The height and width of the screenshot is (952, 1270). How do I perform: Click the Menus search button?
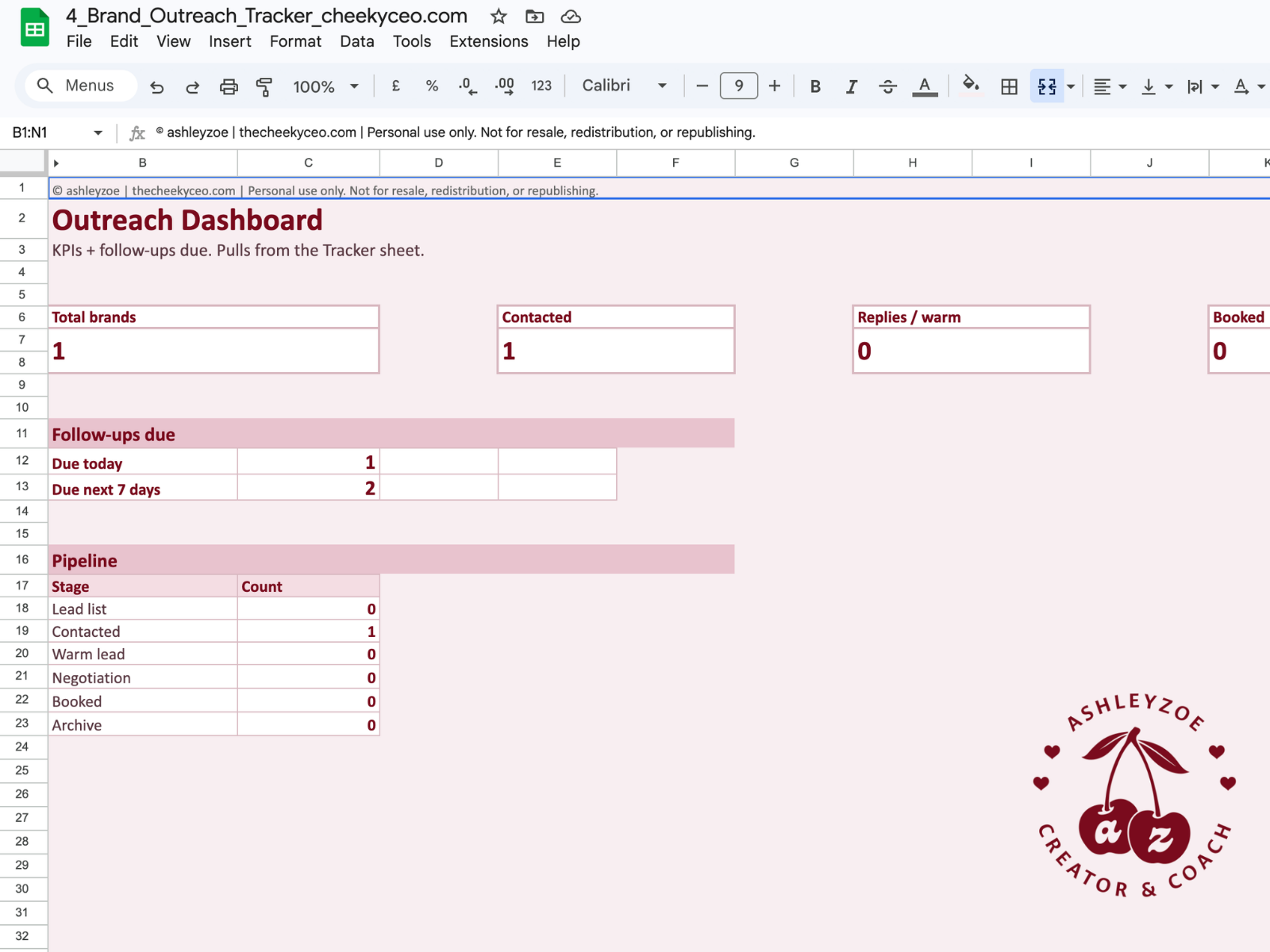click(79, 86)
